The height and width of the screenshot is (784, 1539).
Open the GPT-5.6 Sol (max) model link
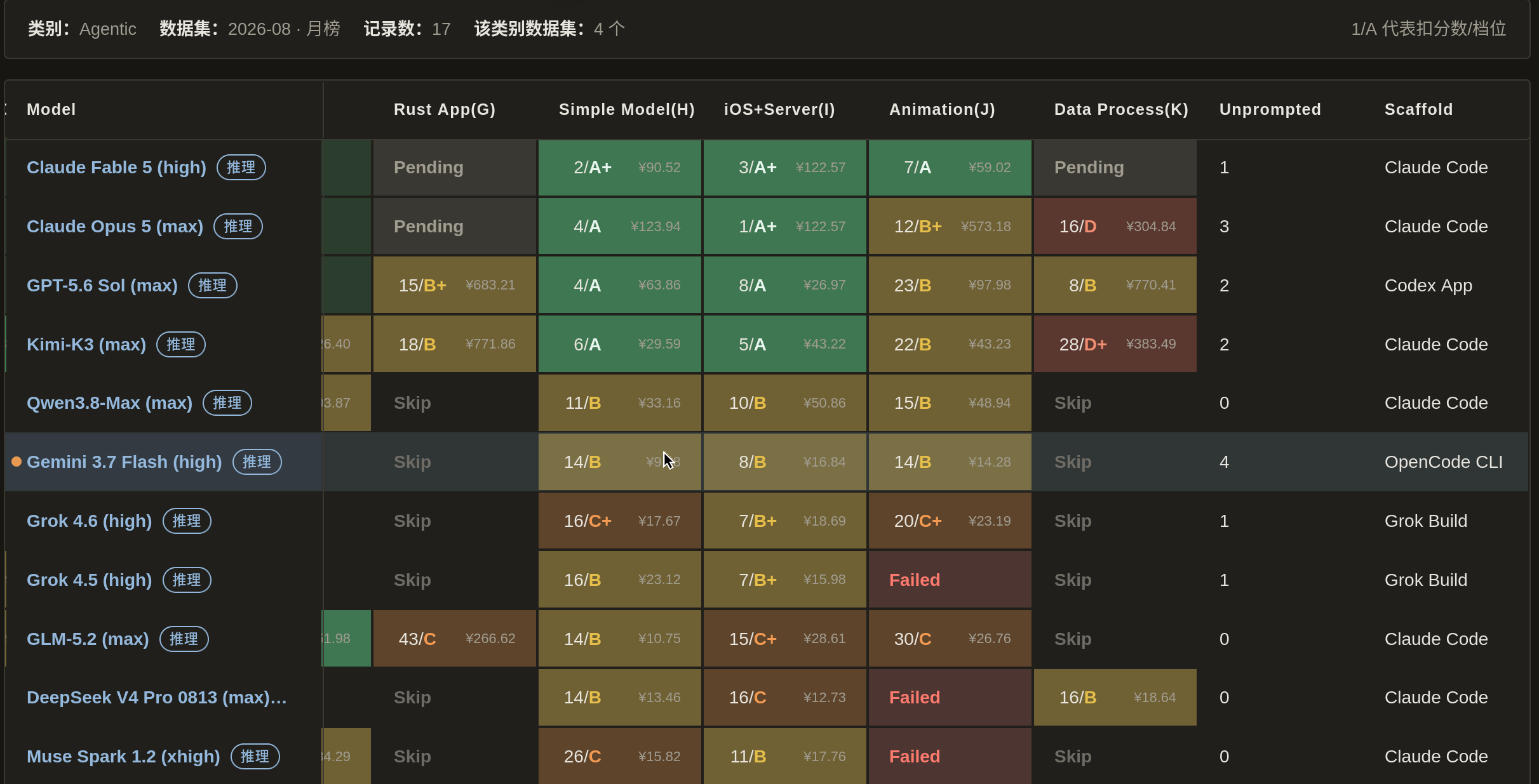coord(102,286)
